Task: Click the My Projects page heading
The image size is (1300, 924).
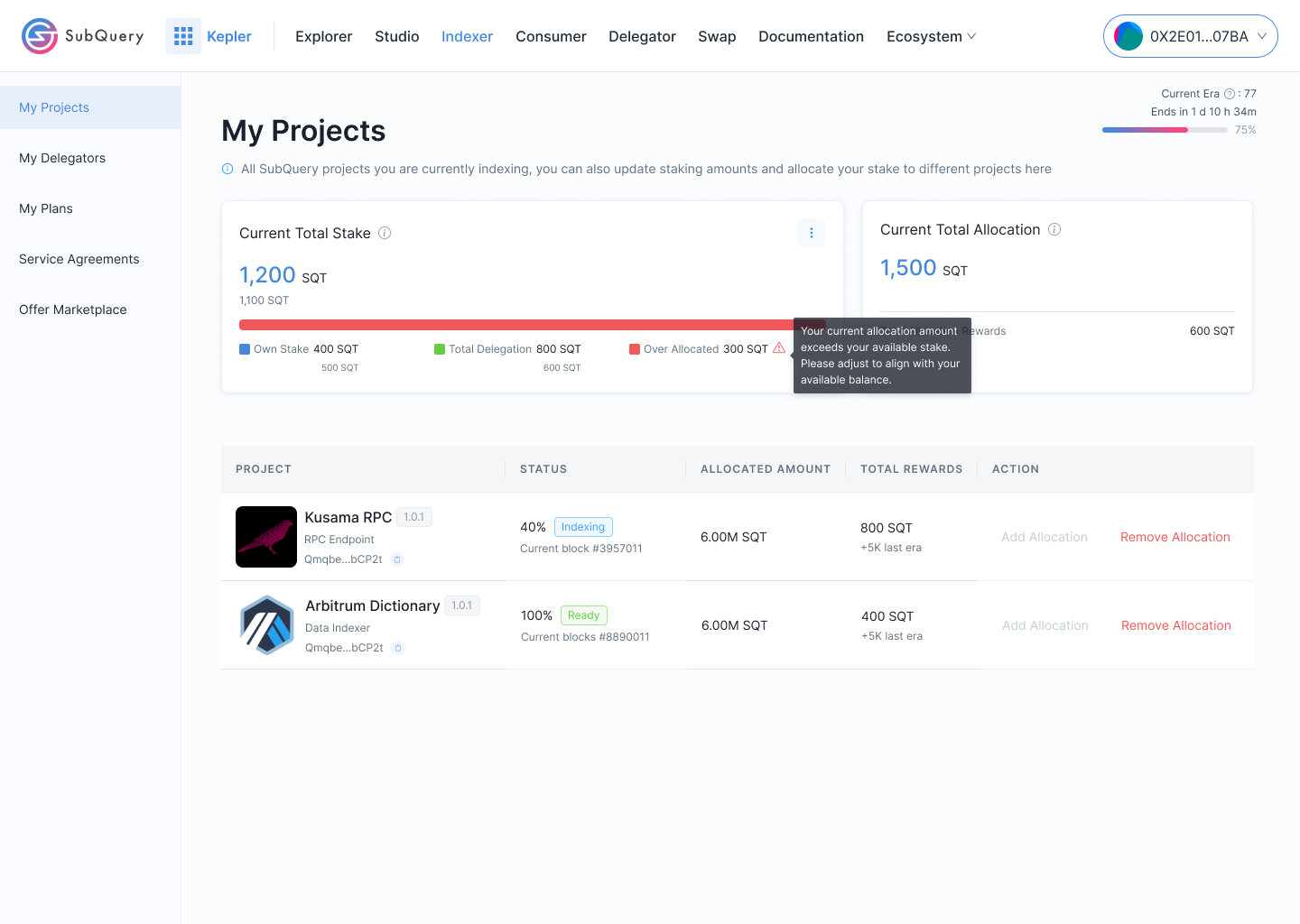Action: [x=303, y=131]
